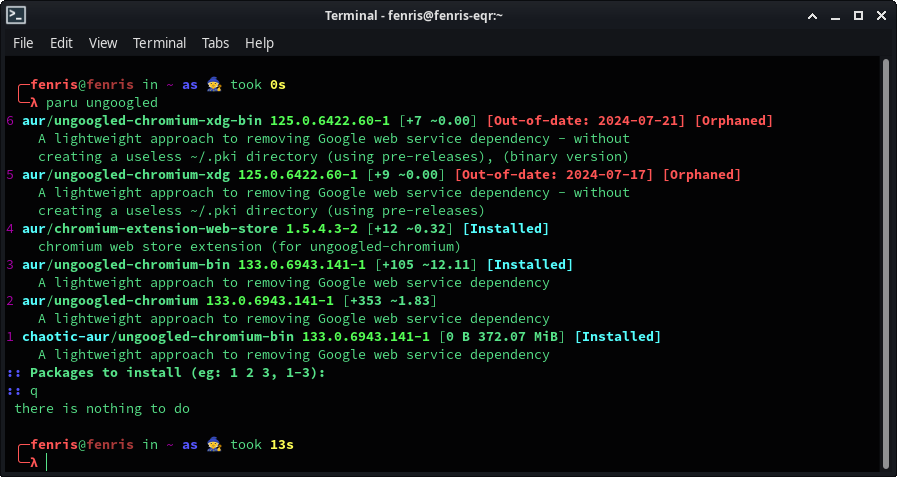Click the 'paru ungoogled' command text
Image resolution: width=897 pixels, height=477 pixels.
(102, 103)
